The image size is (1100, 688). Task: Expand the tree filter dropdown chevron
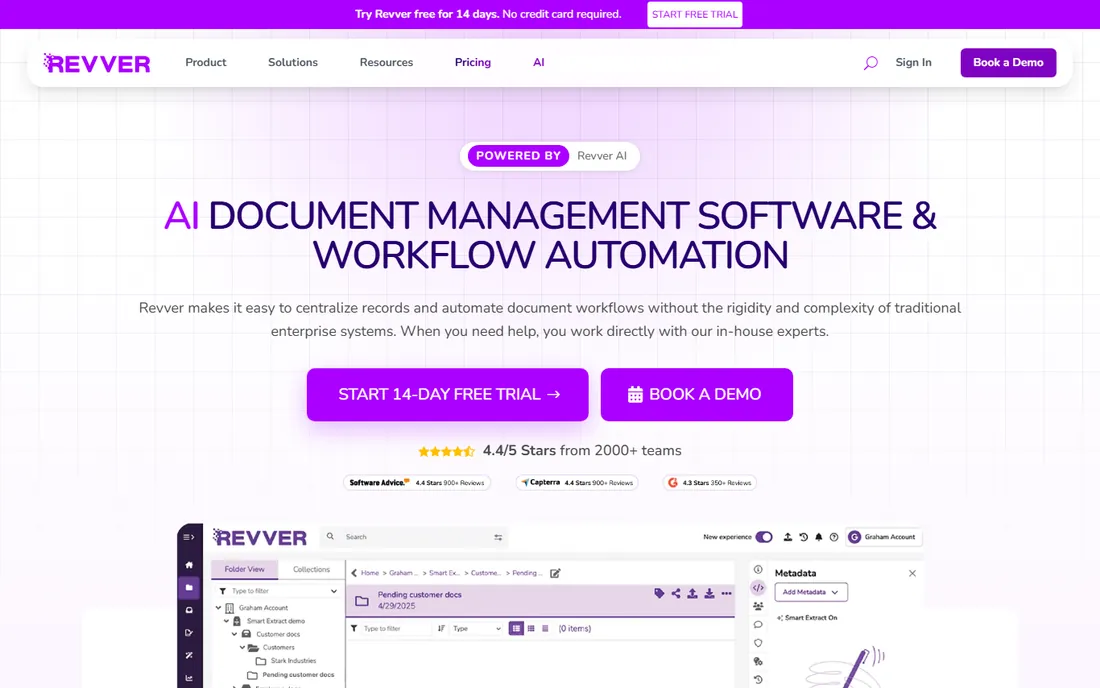tap(333, 591)
